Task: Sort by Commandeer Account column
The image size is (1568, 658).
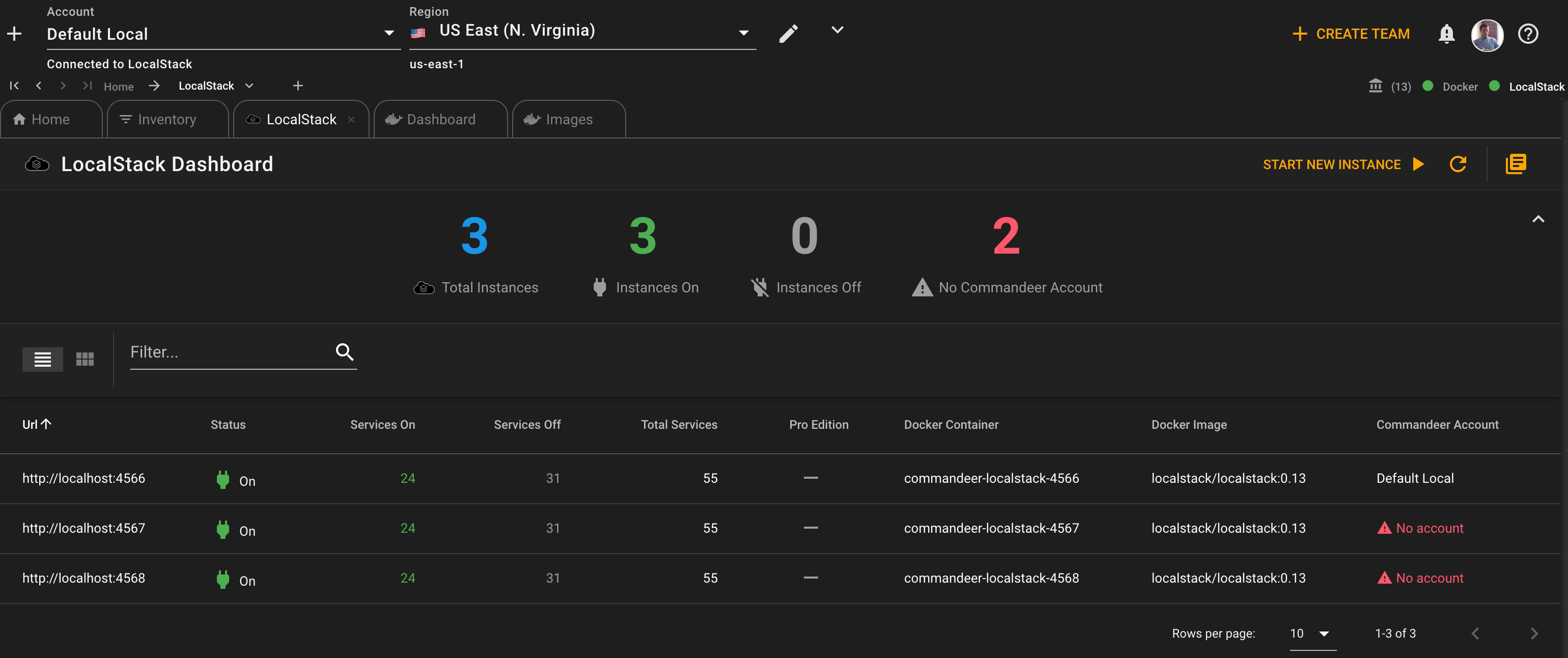Action: 1437,425
